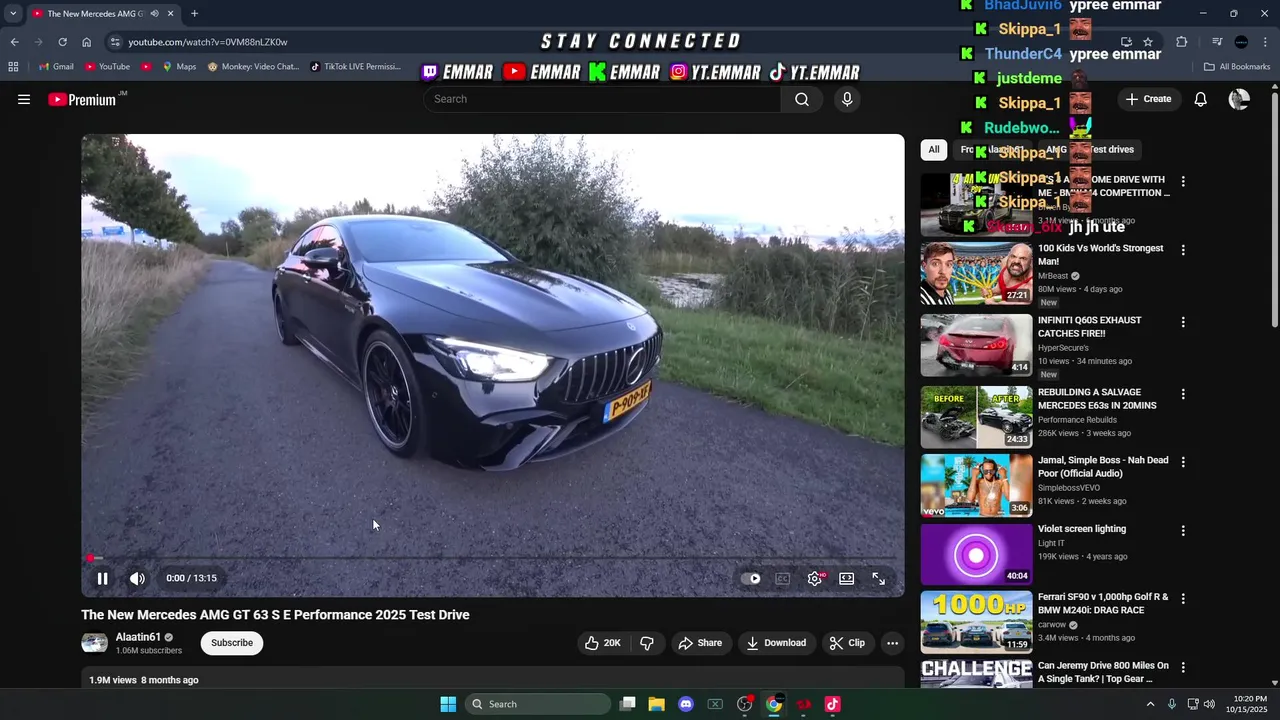Click the search magnifier button
Screen dimensions: 1280x720
click(802, 99)
